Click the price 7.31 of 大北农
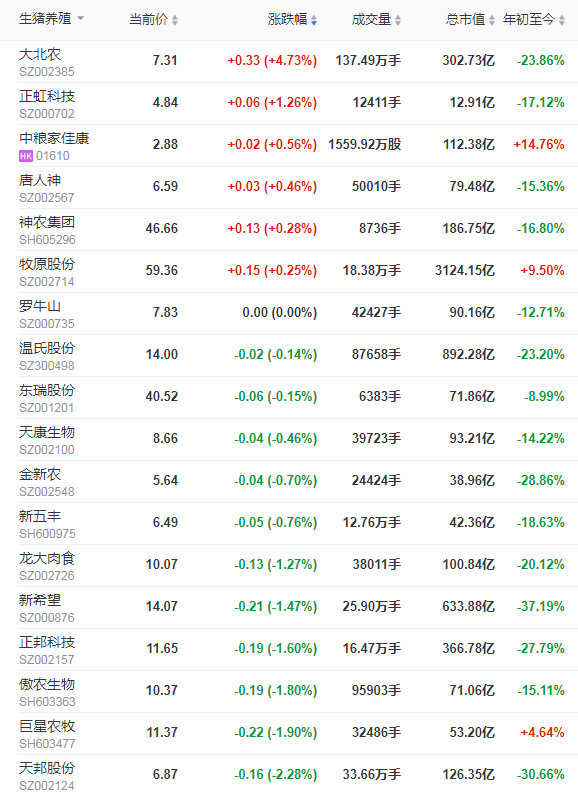The width and height of the screenshot is (578, 795). click(x=165, y=61)
